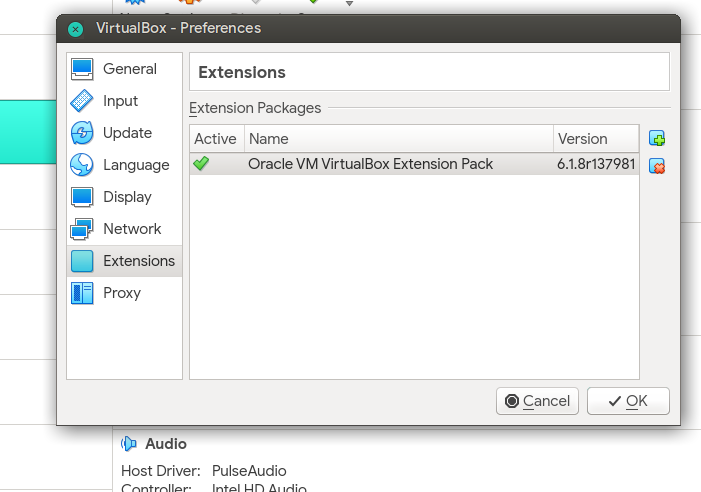Image resolution: width=701 pixels, height=492 pixels.
Task: Click the Display monitor icon
Action: [83, 197]
